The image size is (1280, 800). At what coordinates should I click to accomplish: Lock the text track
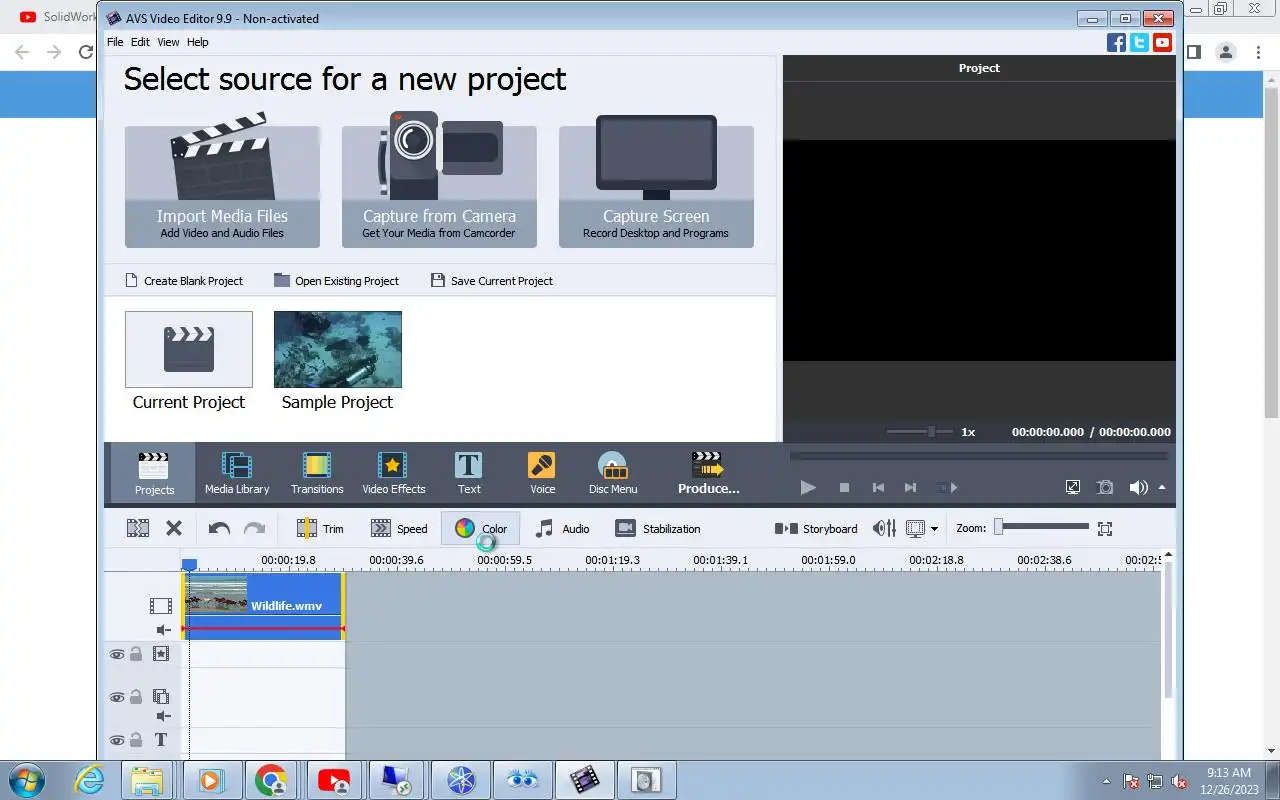136,740
